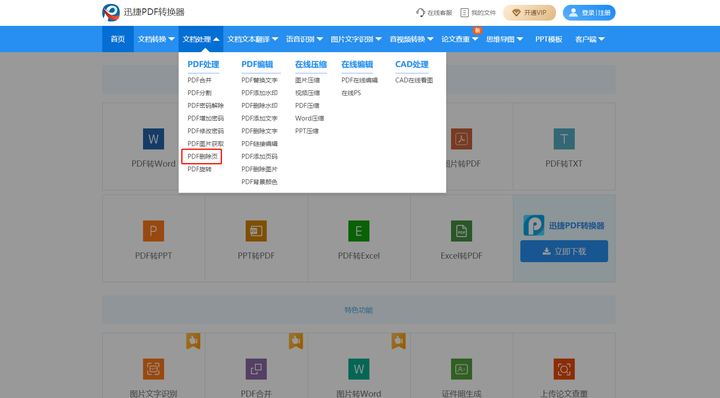The image size is (720, 398).
Task: Choose 在线PS from the menu
Action: pyautogui.click(x=351, y=93)
